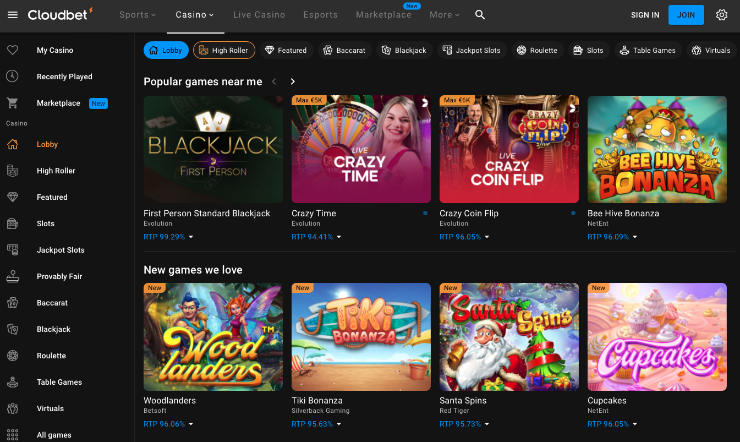Expand RTP 95.63% details for Tiki Bonanza
This screenshot has width=740, height=442.
tap(316, 424)
